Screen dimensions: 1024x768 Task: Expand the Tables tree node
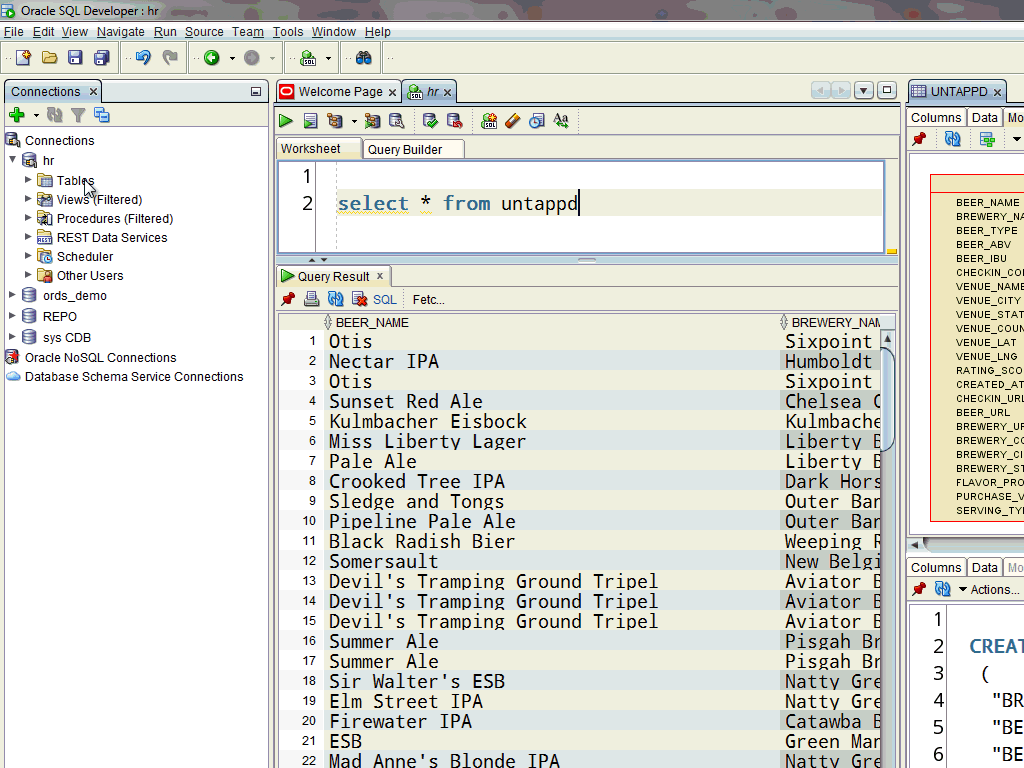(28, 180)
